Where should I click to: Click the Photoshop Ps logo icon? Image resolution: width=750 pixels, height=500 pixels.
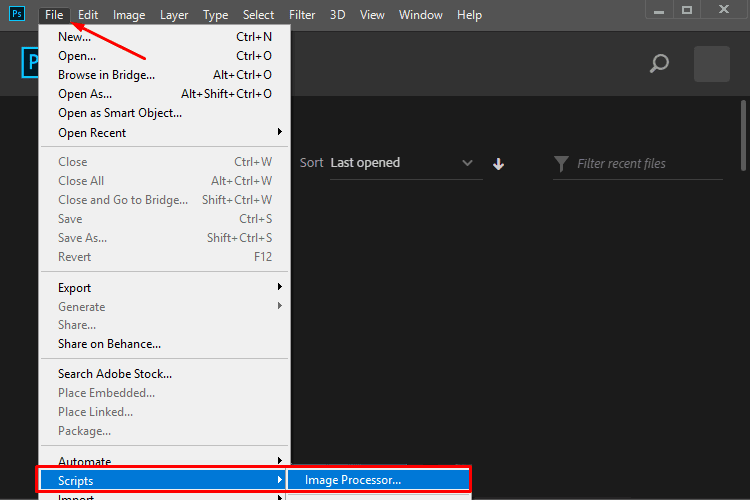17,13
